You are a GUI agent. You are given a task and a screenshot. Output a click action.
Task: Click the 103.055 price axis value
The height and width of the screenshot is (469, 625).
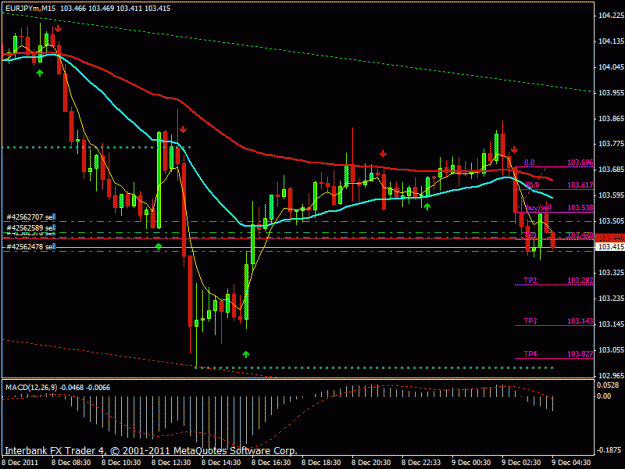point(611,350)
